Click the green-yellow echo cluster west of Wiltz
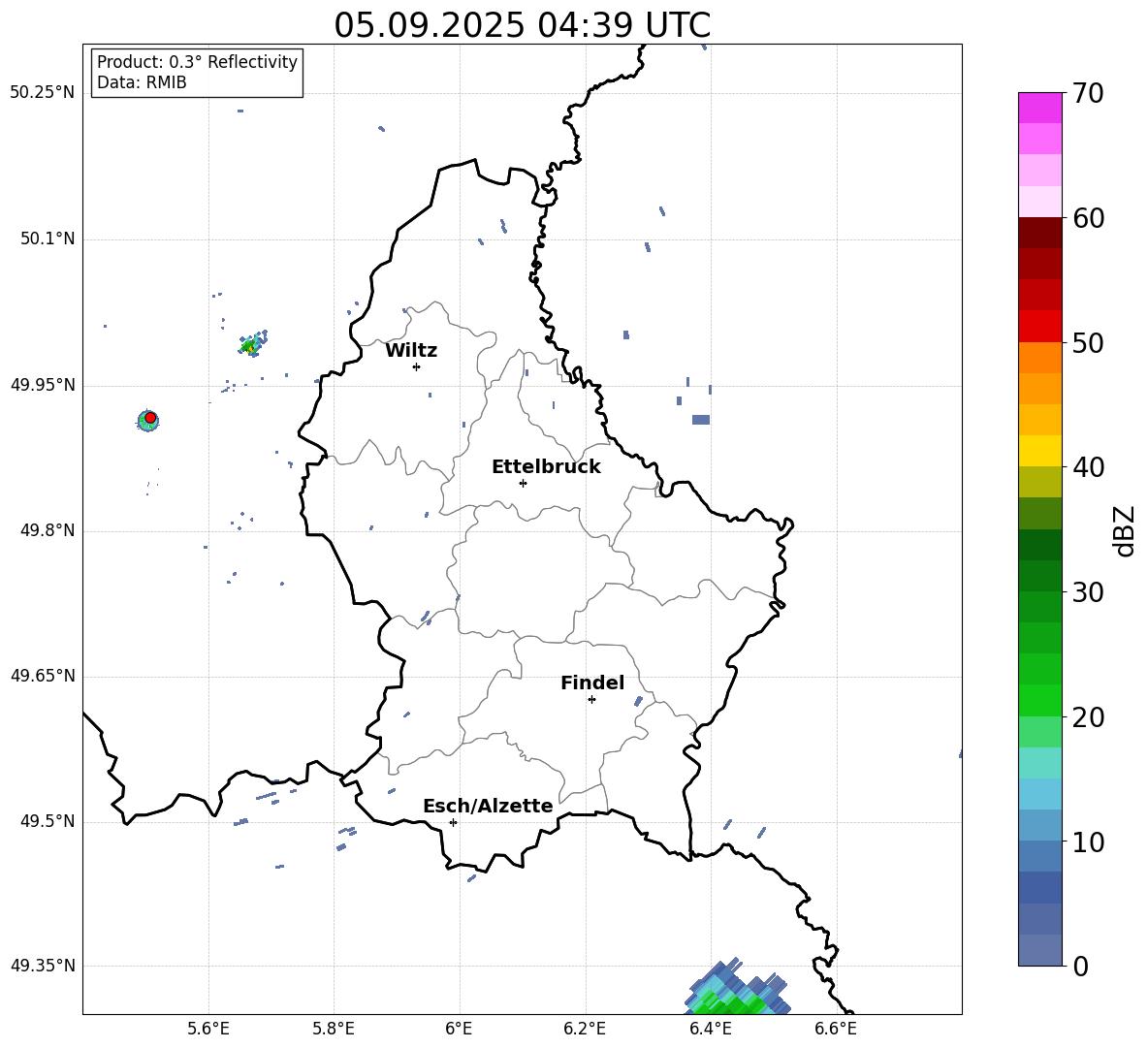 (x=253, y=343)
